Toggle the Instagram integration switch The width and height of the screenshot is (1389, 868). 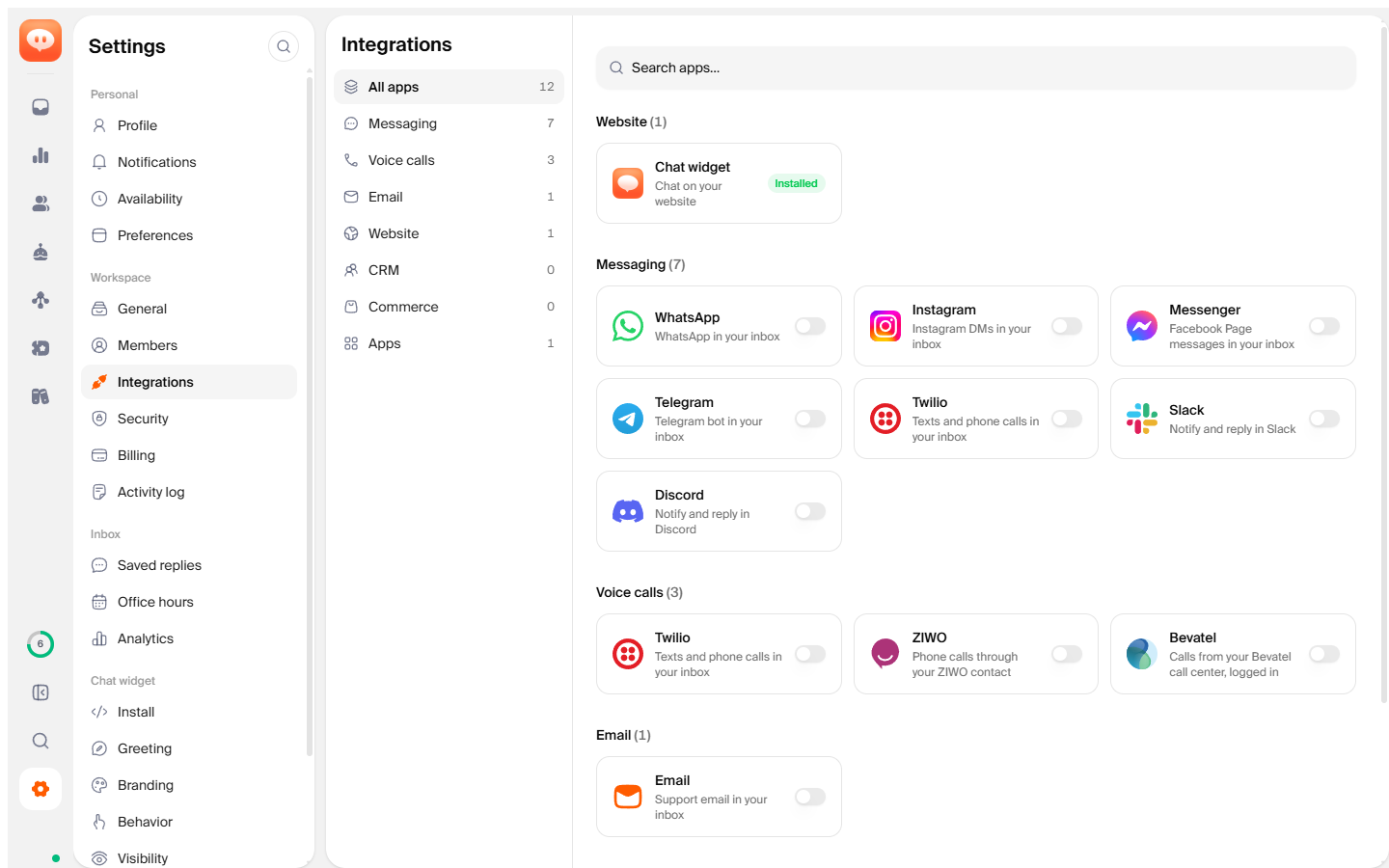pos(1067,326)
